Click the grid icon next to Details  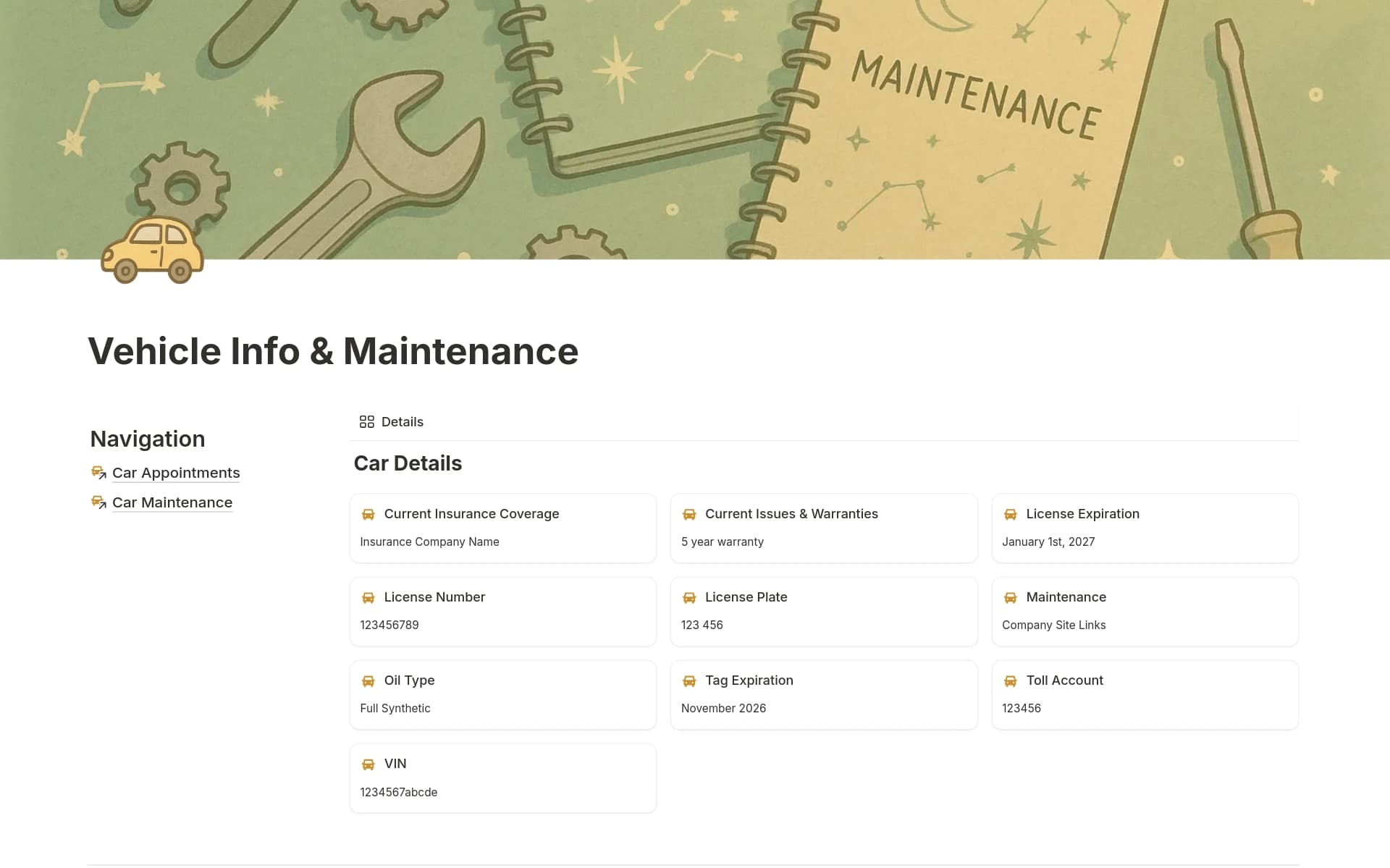pyautogui.click(x=367, y=421)
